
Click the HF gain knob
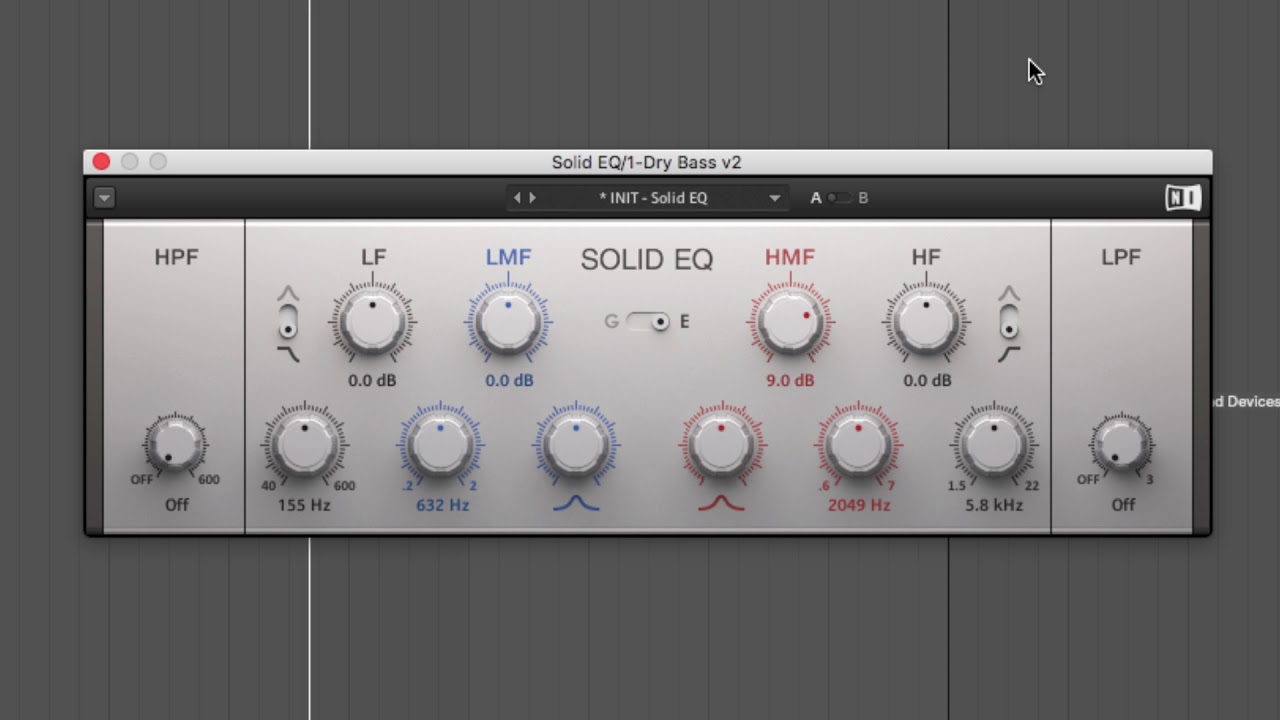coord(926,322)
